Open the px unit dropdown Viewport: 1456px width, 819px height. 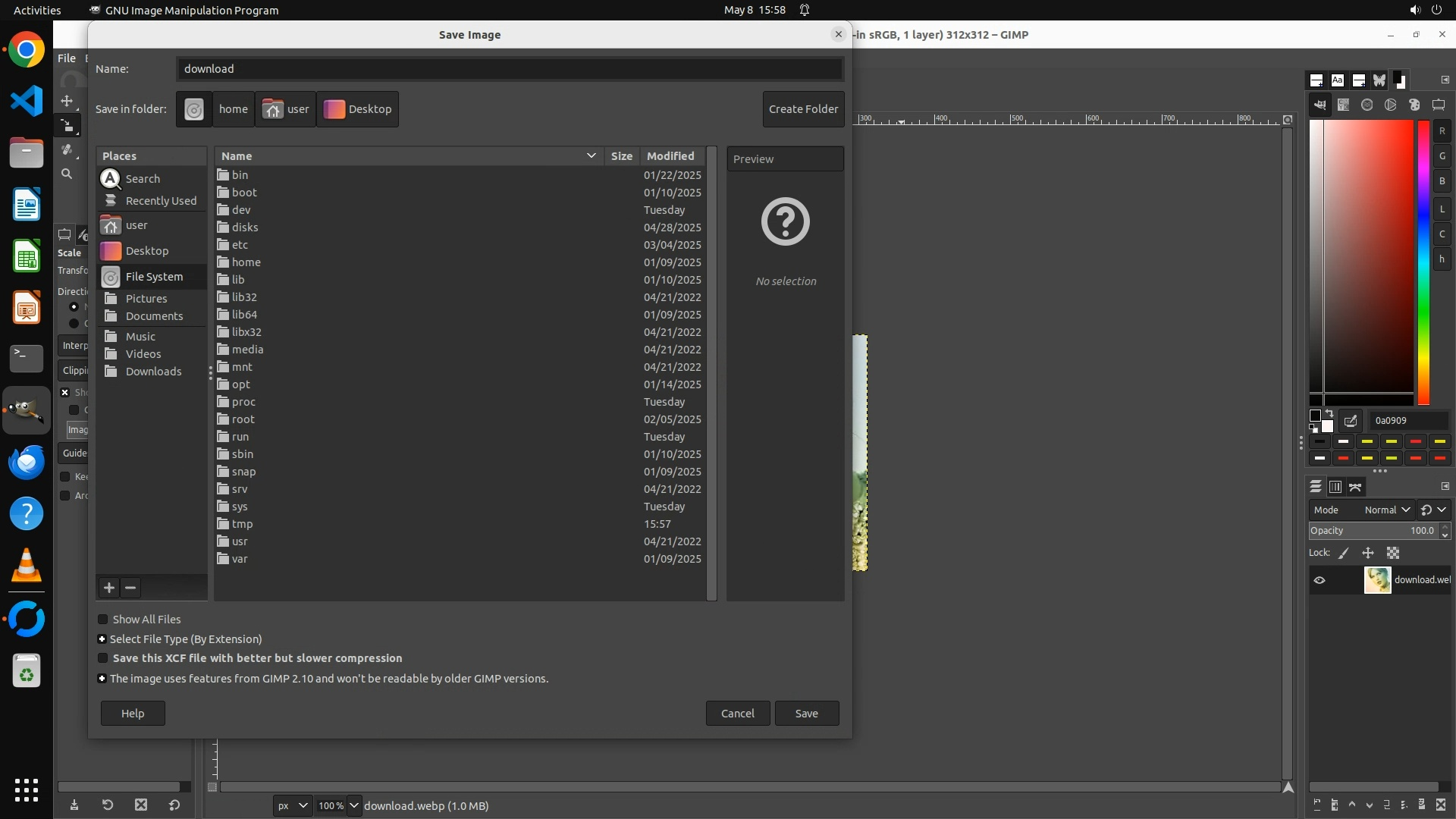[292, 805]
